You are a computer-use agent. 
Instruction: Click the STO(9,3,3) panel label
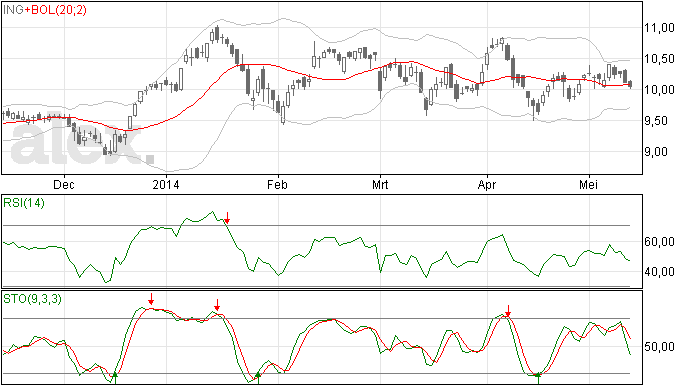(33, 299)
